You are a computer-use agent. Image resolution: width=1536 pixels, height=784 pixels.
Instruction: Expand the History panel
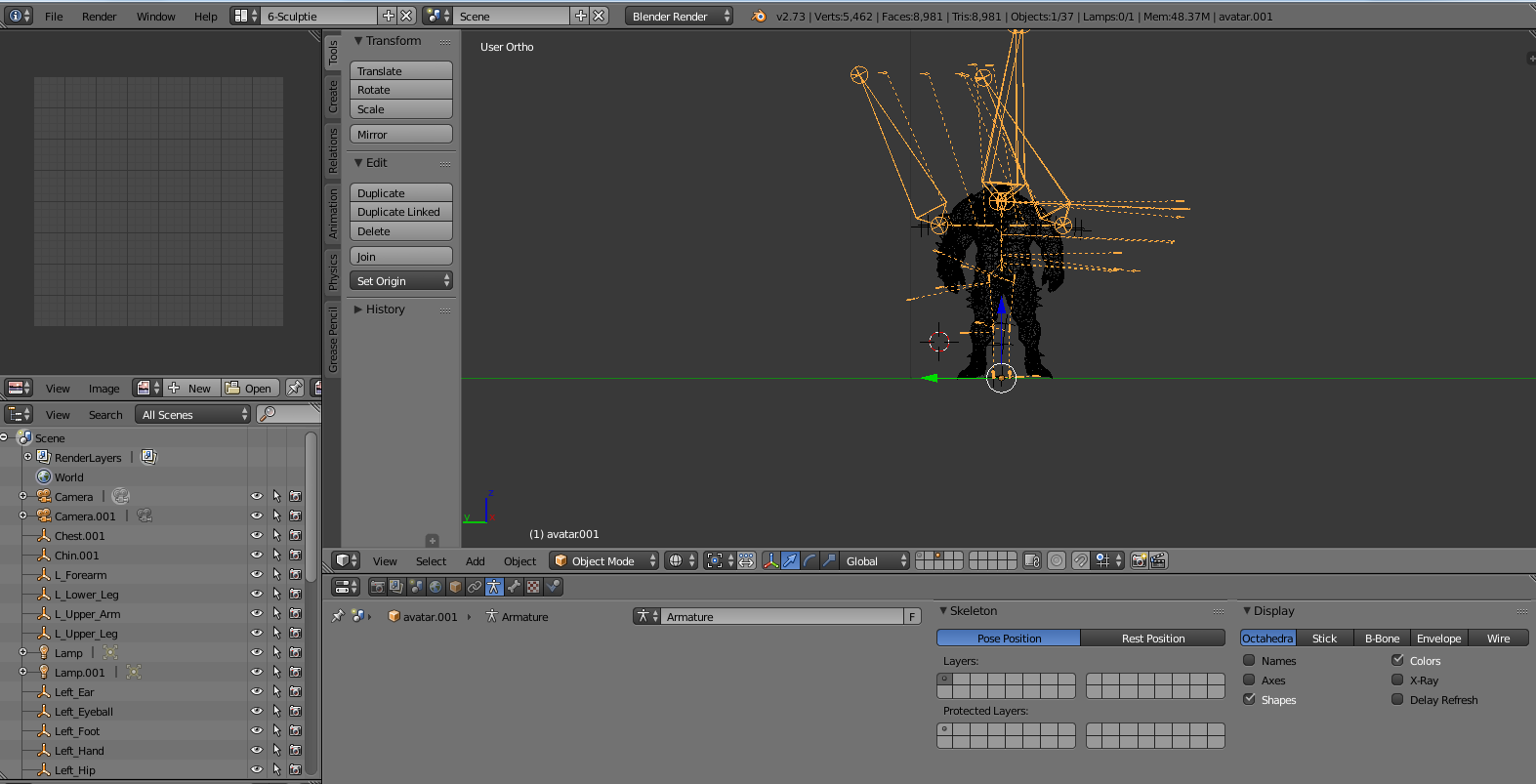point(385,309)
